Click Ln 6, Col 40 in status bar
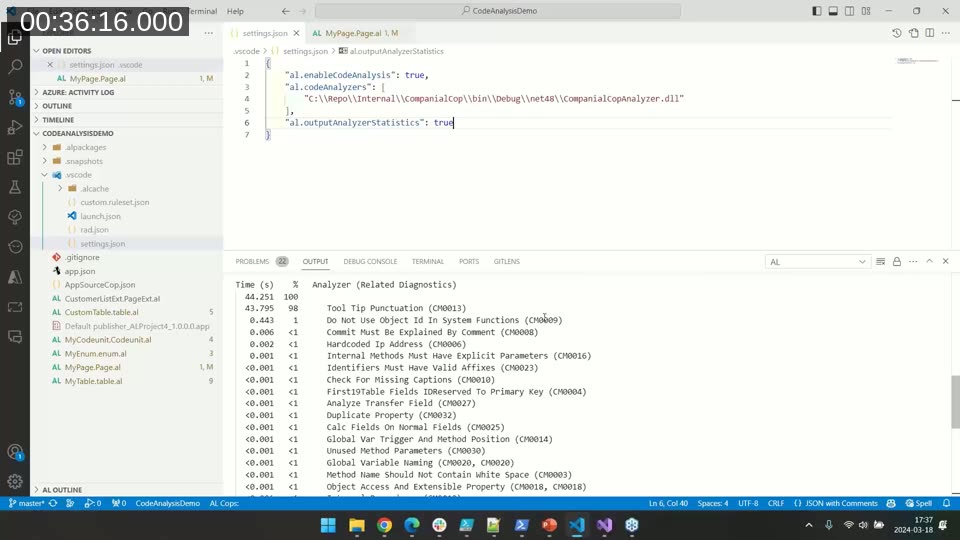960x540 pixels. tap(668, 503)
